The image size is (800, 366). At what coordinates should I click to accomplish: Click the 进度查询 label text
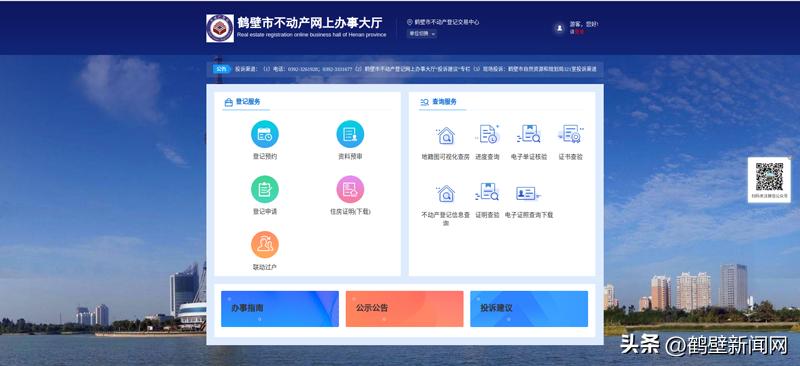487,157
